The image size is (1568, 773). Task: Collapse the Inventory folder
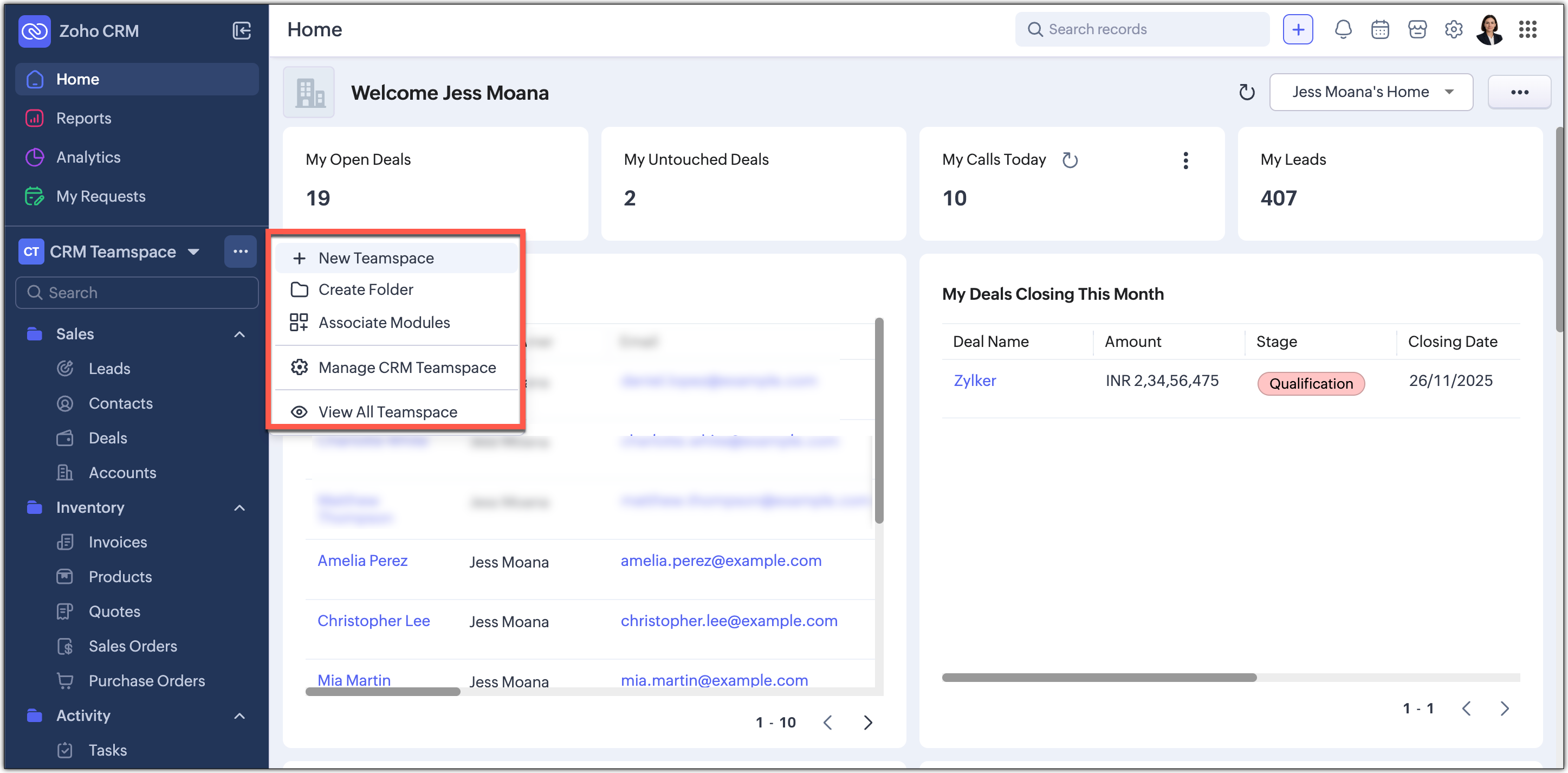(239, 508)
